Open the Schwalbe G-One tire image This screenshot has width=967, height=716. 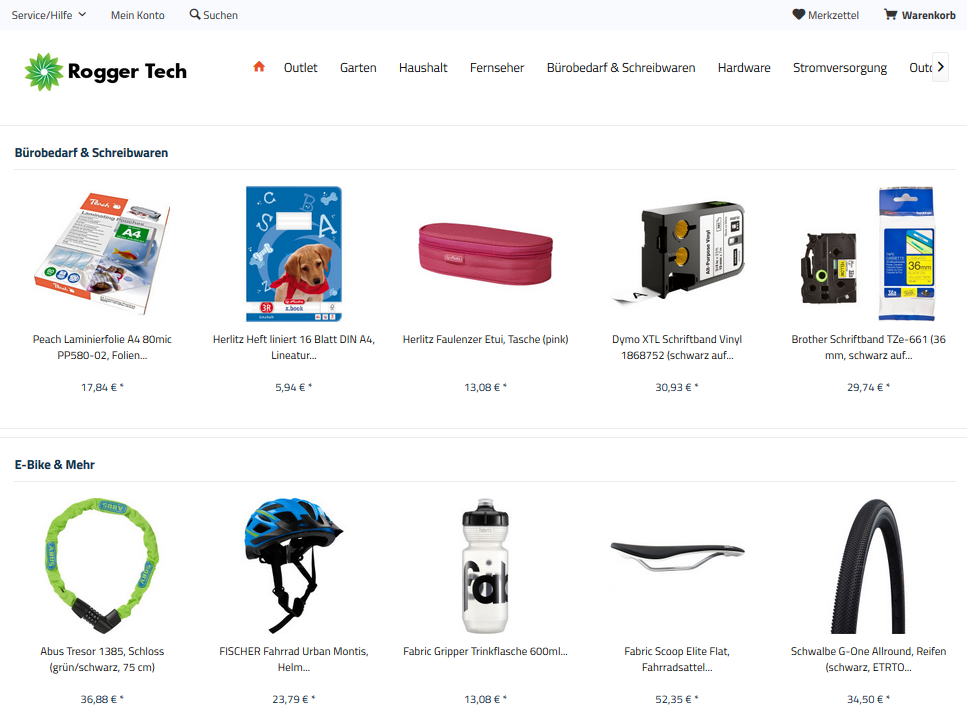click(x=868, y=566)
